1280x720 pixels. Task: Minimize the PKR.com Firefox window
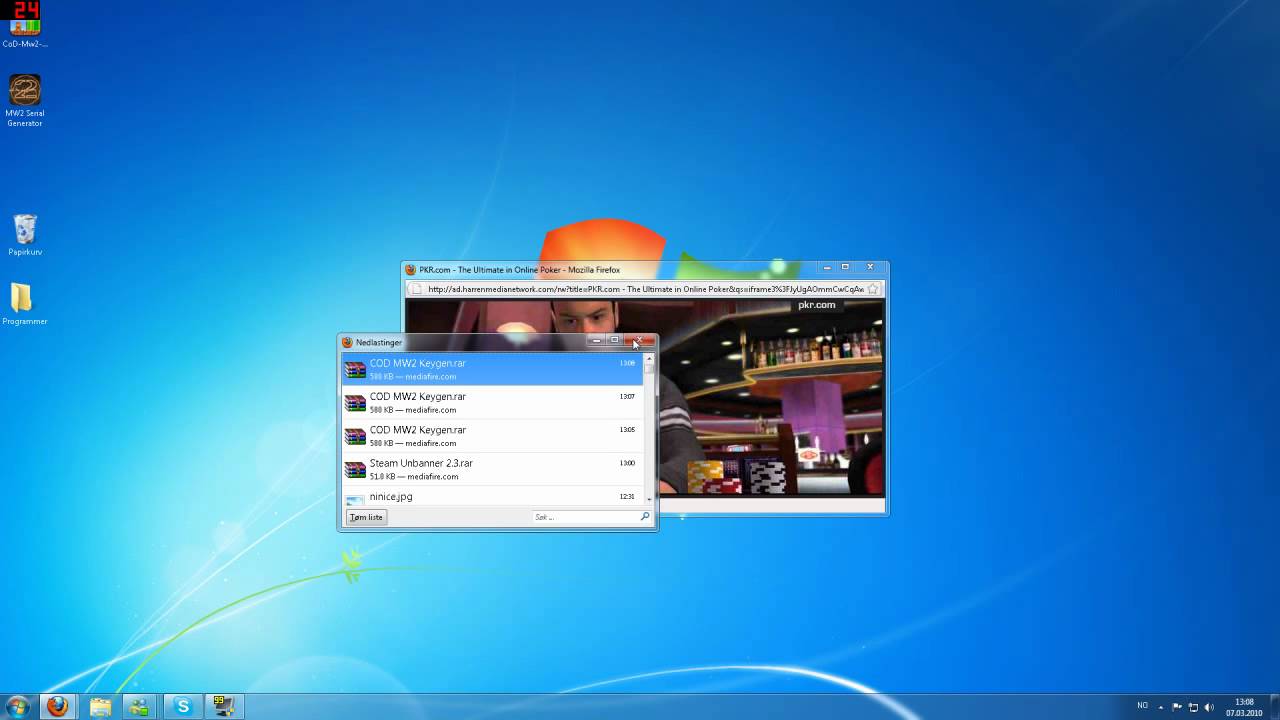(x=827, y=267)
